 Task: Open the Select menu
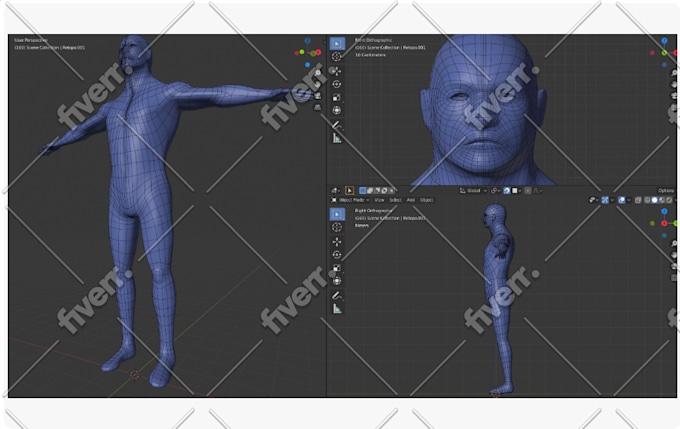pos(395,200)
